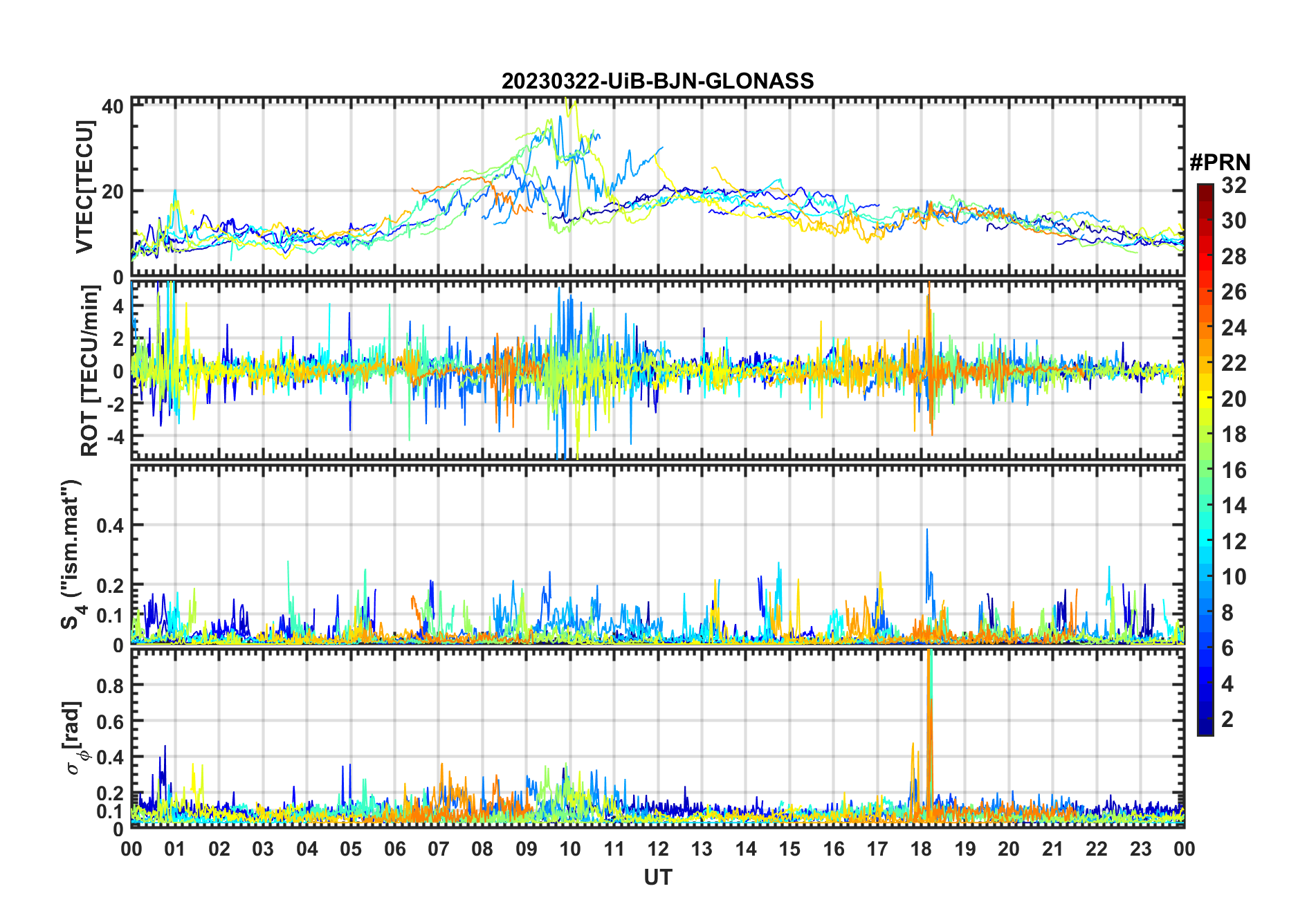The width and height of the screenshot is (1316, 920).
Task: Click the PRN colorbar value 16
Action: tap(1234, 470)
